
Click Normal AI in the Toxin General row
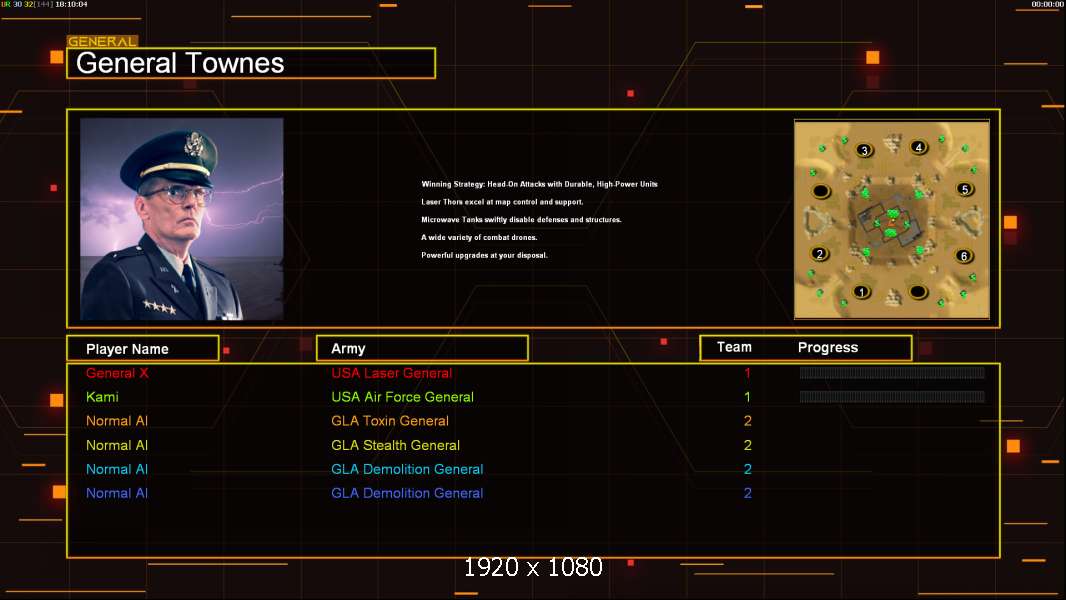tap(117, 421)
